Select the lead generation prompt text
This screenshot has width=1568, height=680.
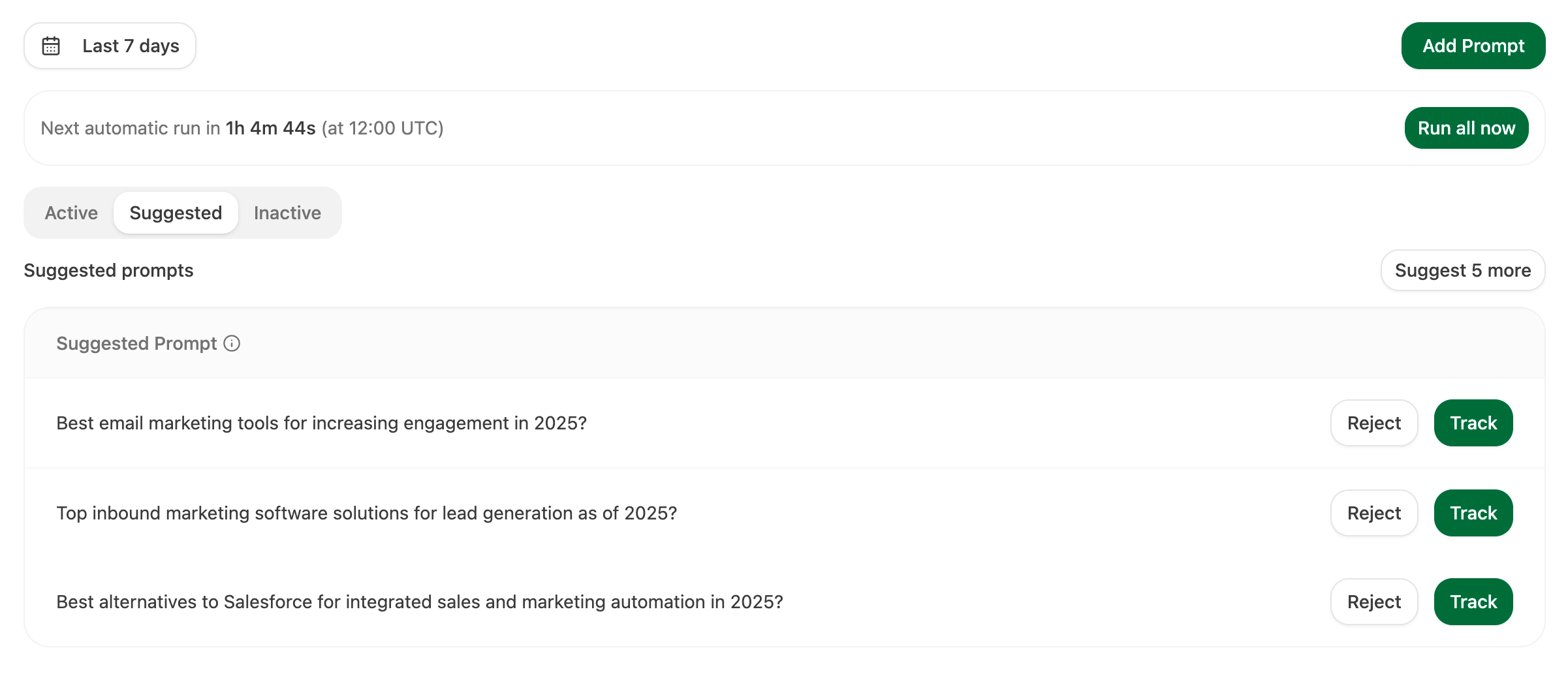(x=366, y=513)
